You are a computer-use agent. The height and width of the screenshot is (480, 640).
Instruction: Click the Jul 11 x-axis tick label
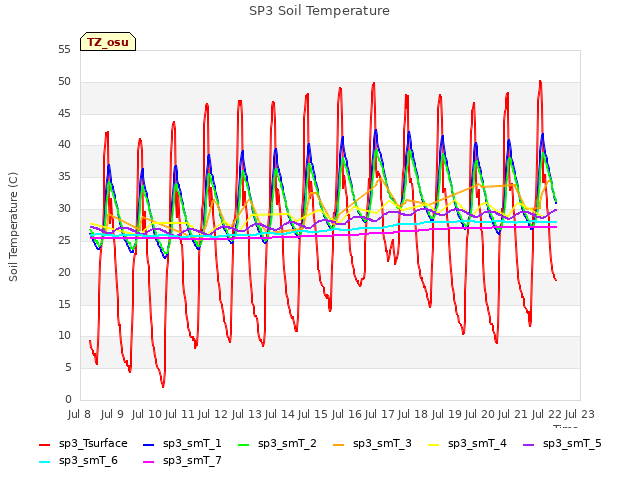click(179, 414)
